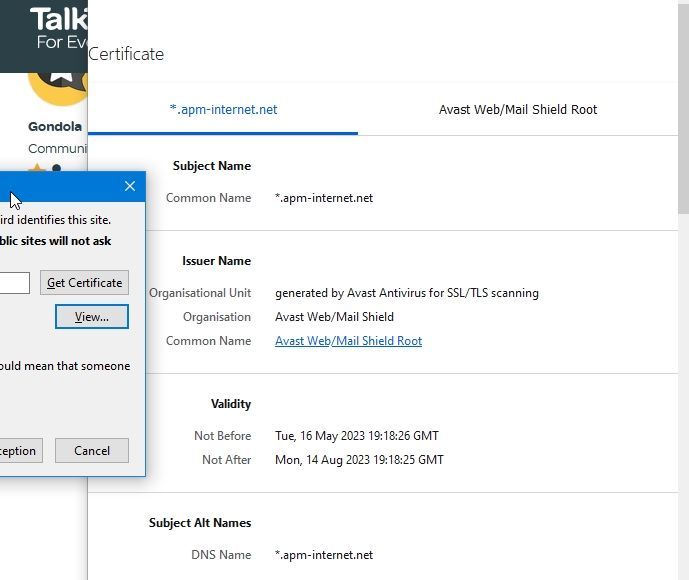Click the Get Certificate button
The height and width of the screenshot is (580, 689).
84,283
